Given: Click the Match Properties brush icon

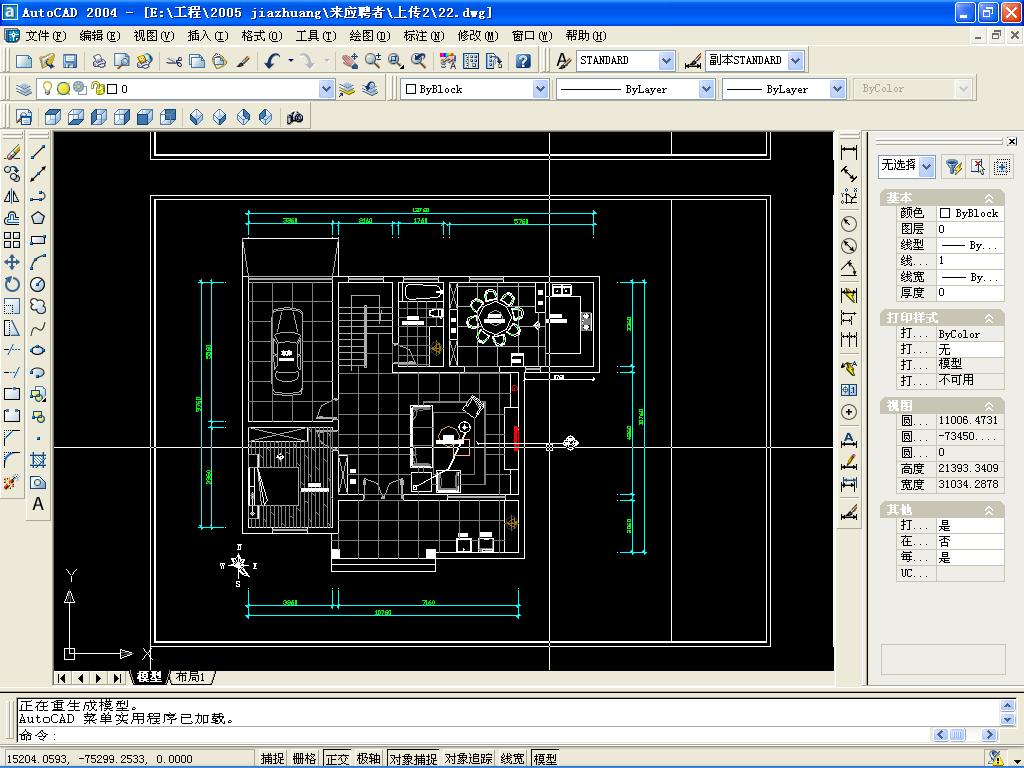Looking at the screenshot, I should click(243, 61).
